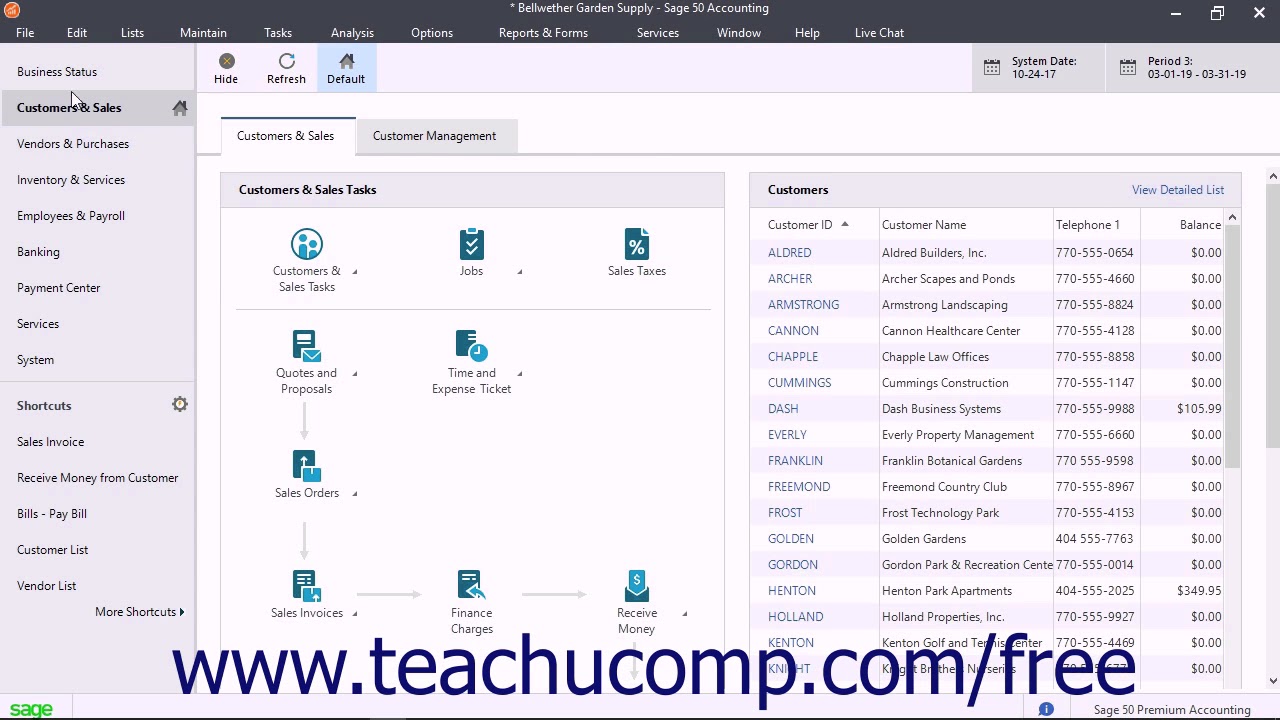Go to Inventory & Services navigation item

[x=71, y=180]
